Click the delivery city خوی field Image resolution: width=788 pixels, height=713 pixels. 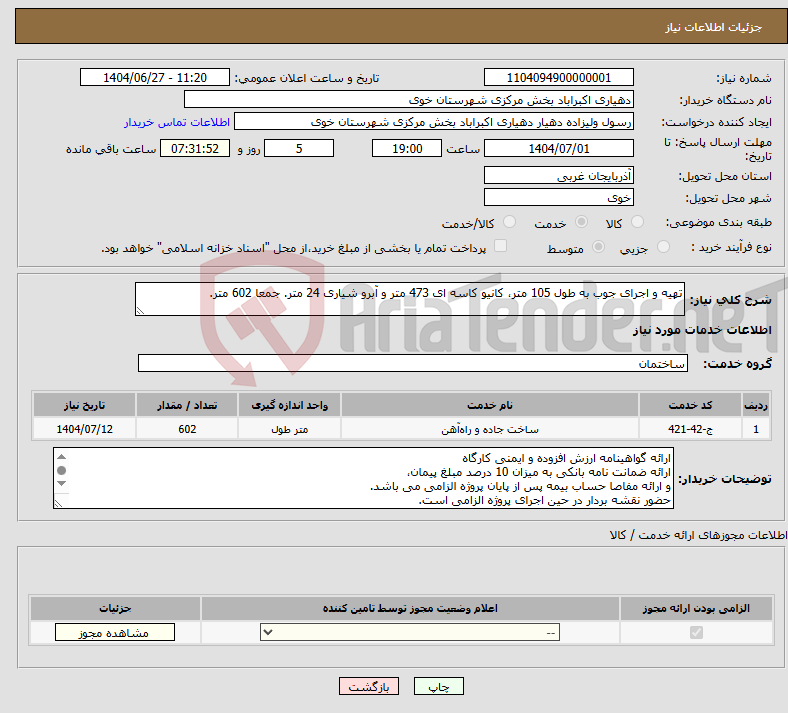point(558,197)
